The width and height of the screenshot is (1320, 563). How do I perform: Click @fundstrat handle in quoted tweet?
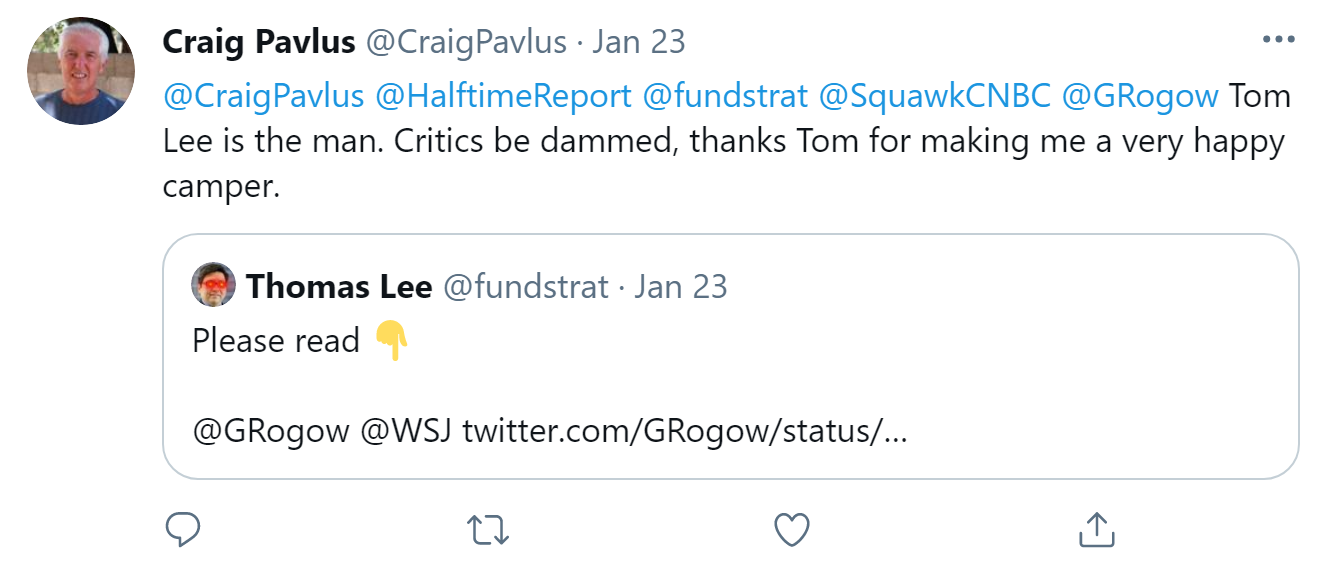click(x=526, y=288)
